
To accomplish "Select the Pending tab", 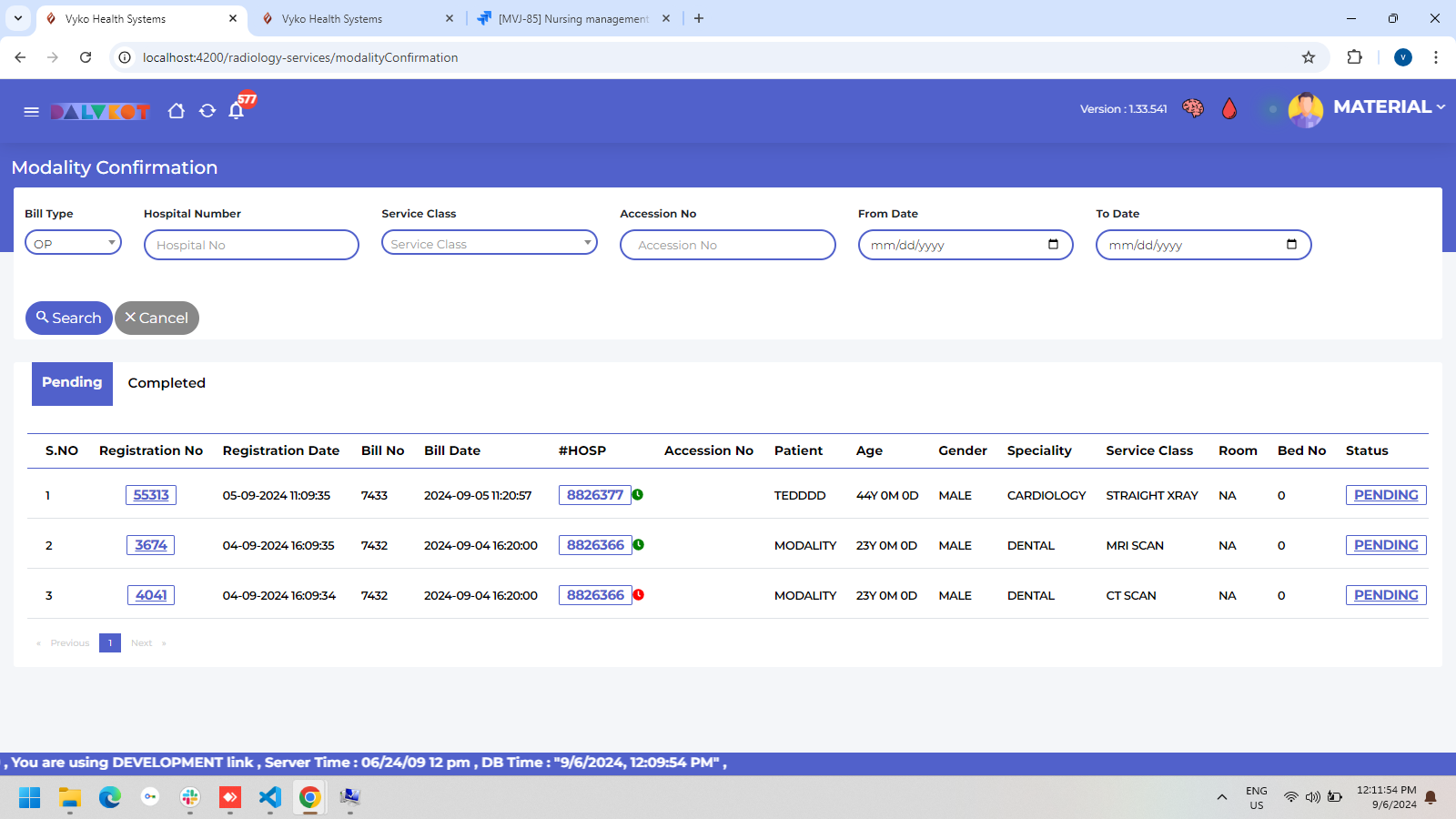I will click(x=72, y=383).
